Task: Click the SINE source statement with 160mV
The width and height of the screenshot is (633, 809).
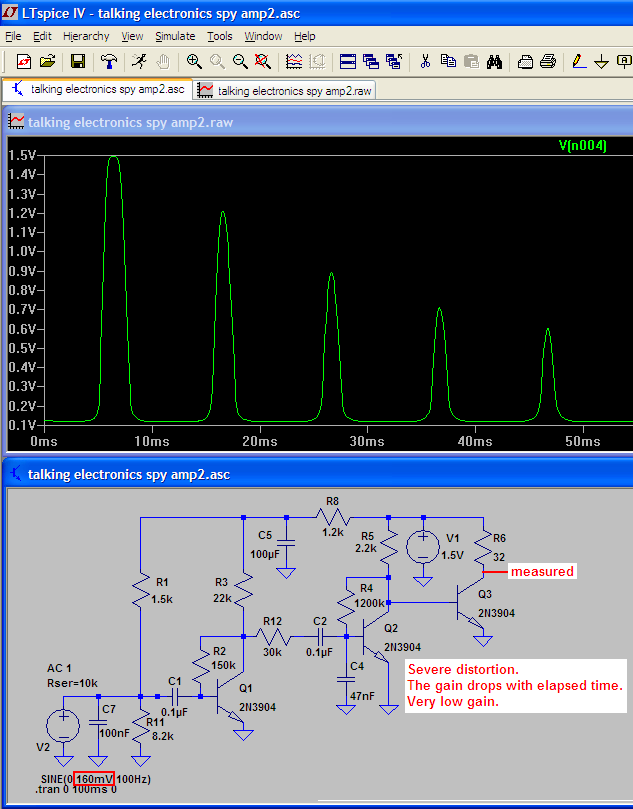Action: pyautogui.click(x=95, y=779)
